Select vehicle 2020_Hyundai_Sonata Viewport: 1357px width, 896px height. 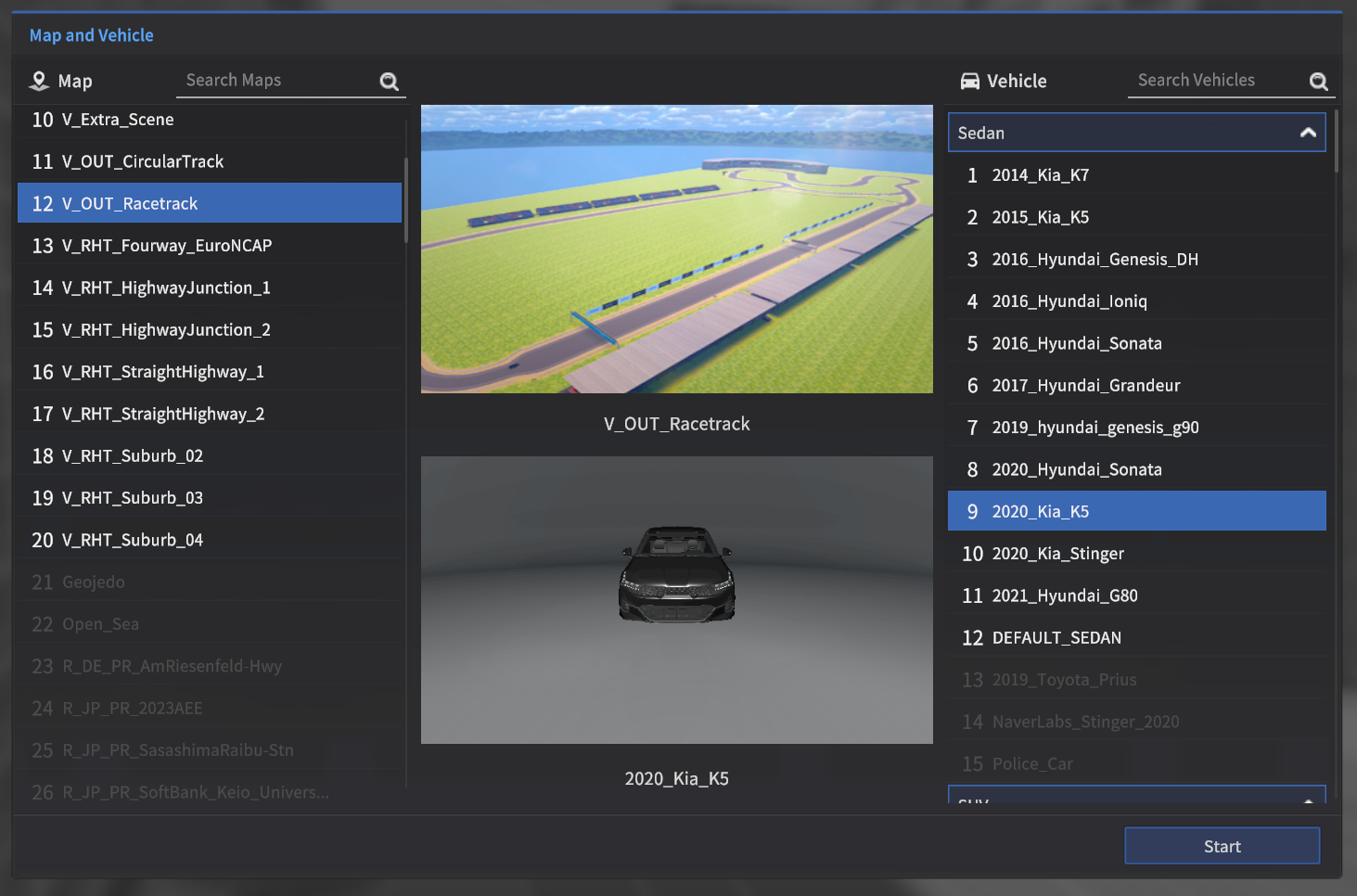tap(1136, 469)
